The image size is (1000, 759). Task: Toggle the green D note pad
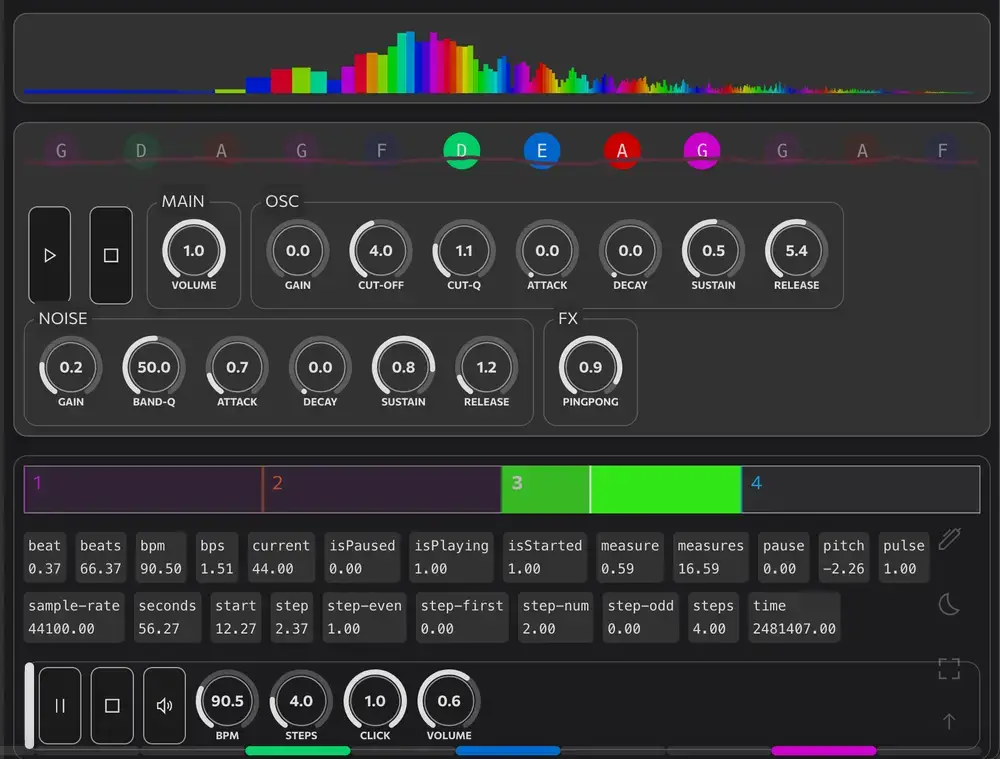click(461, 150)
